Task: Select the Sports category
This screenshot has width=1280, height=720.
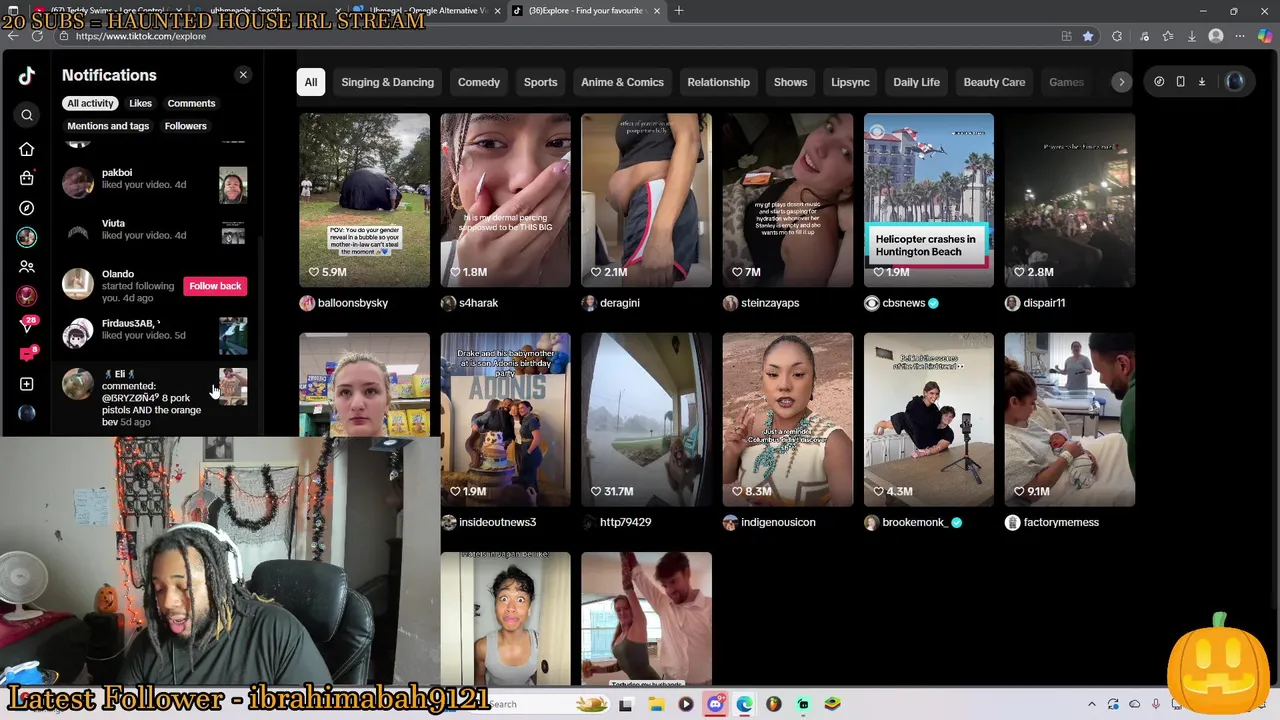Action: pos(541,82)
